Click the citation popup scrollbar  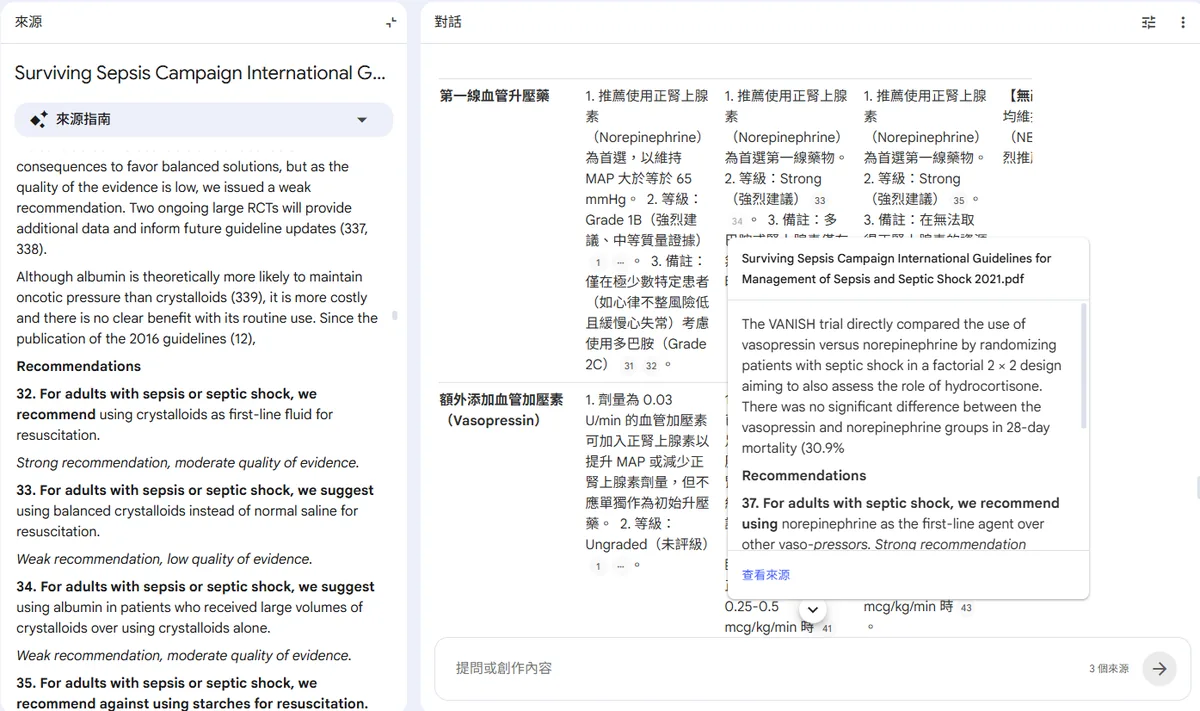1084,365
